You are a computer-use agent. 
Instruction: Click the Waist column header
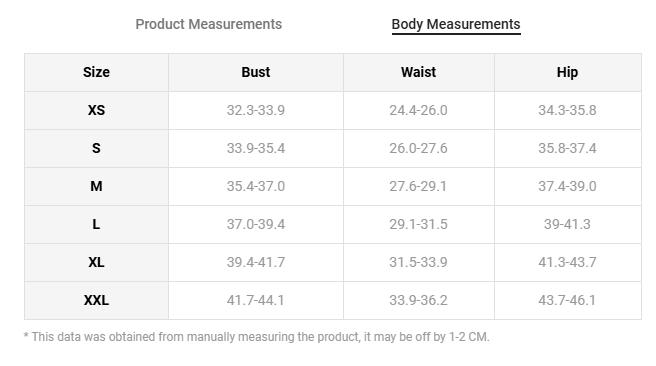pos(418,72)
